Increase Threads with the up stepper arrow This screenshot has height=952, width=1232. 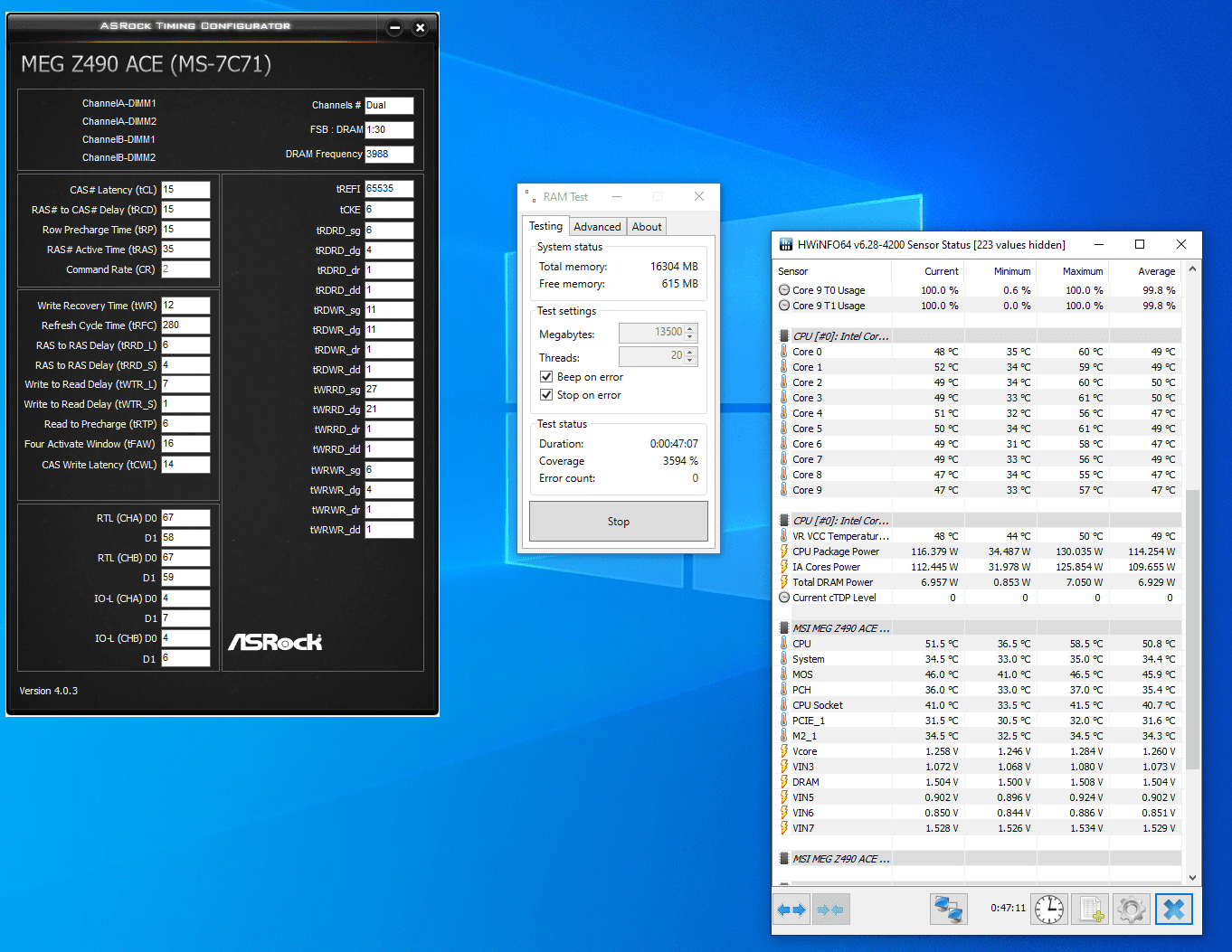[x=690, y=352]
